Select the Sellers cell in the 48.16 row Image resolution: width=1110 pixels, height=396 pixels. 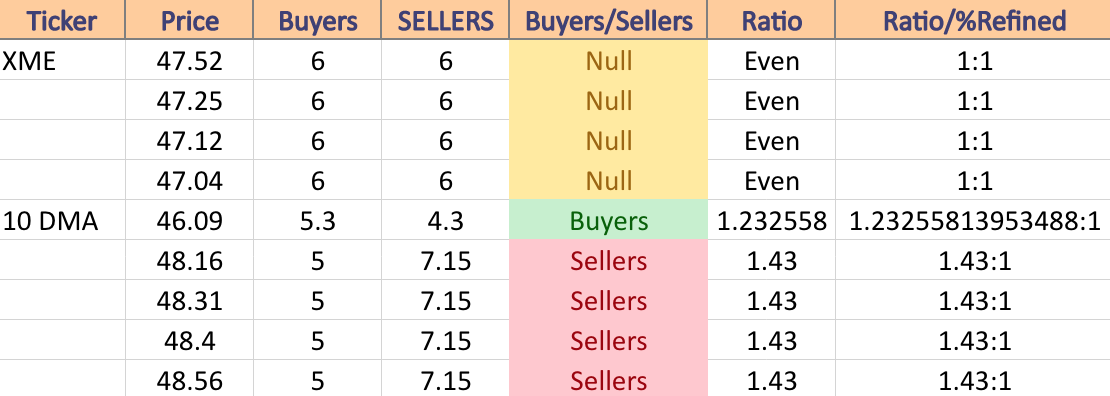click(x=608, y=261)
